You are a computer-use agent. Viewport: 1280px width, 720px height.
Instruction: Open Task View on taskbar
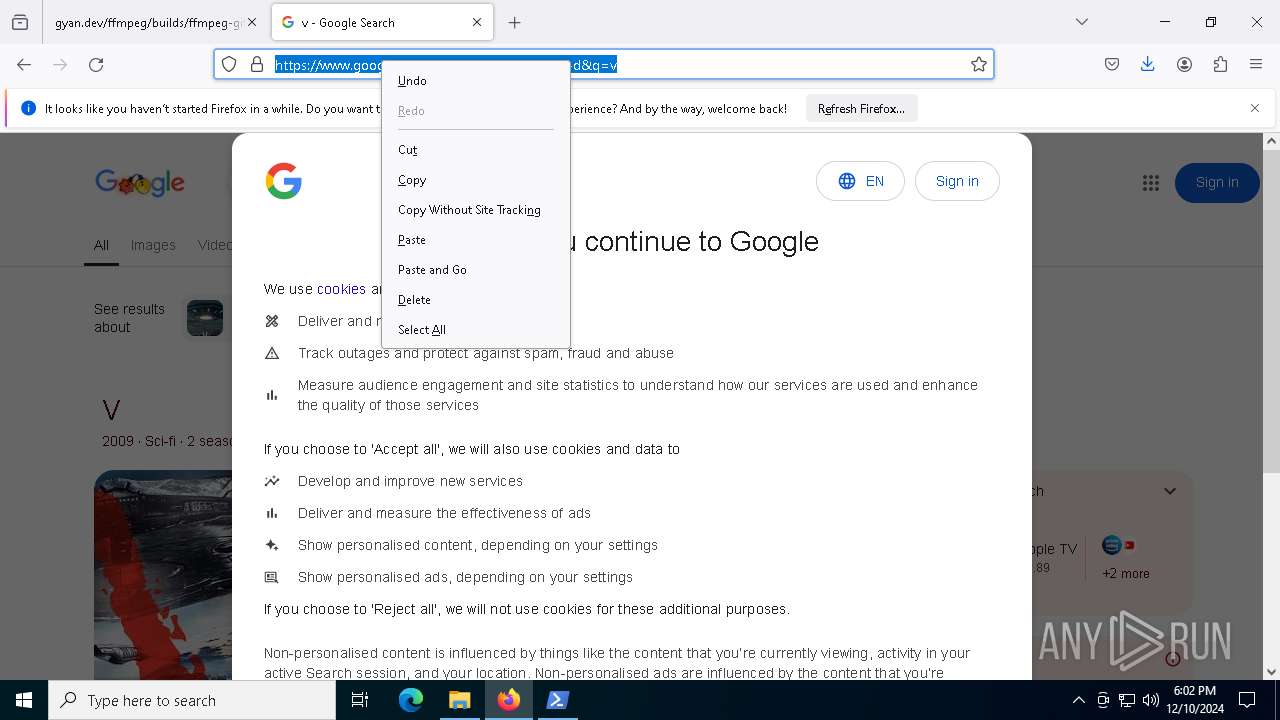[x=360, y=701]
